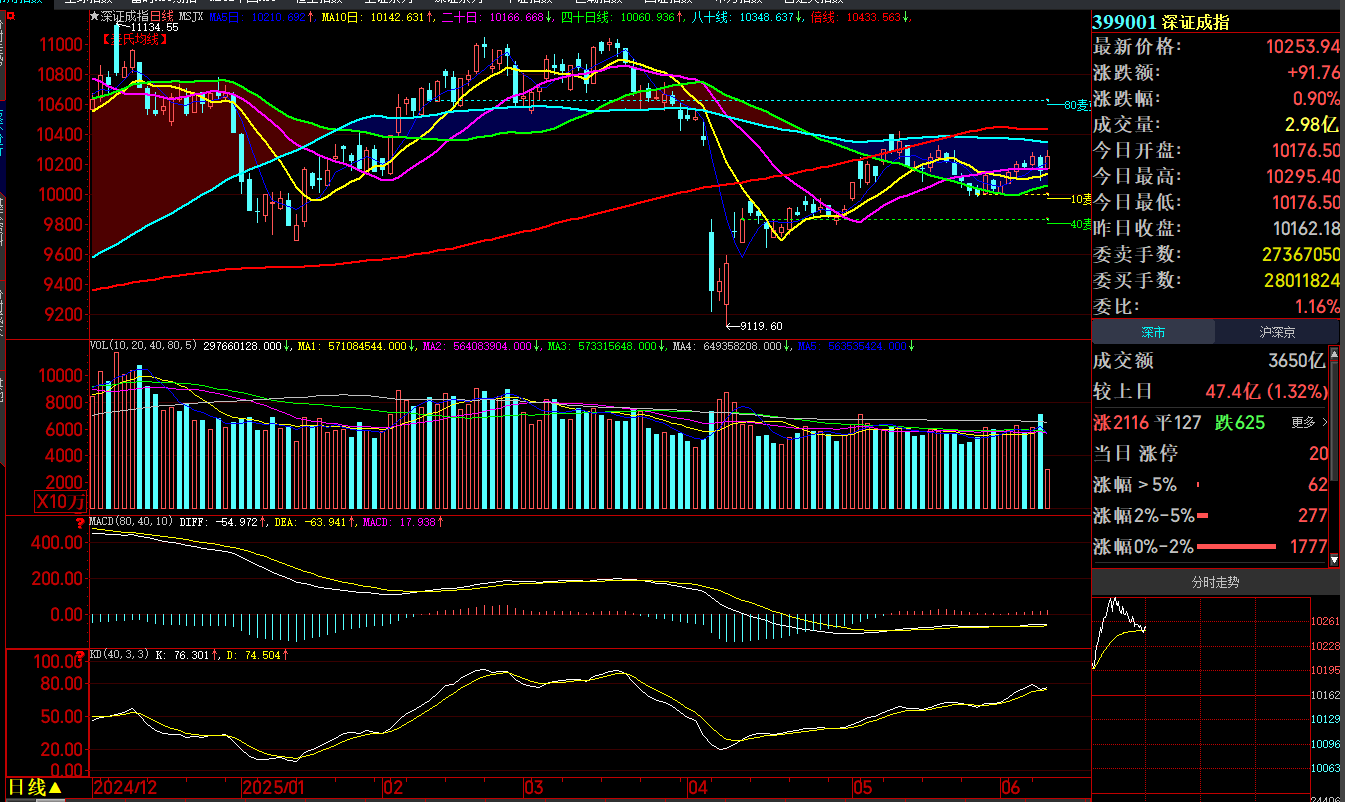Click the X10万 volume unit box

(x=61, y=501)
